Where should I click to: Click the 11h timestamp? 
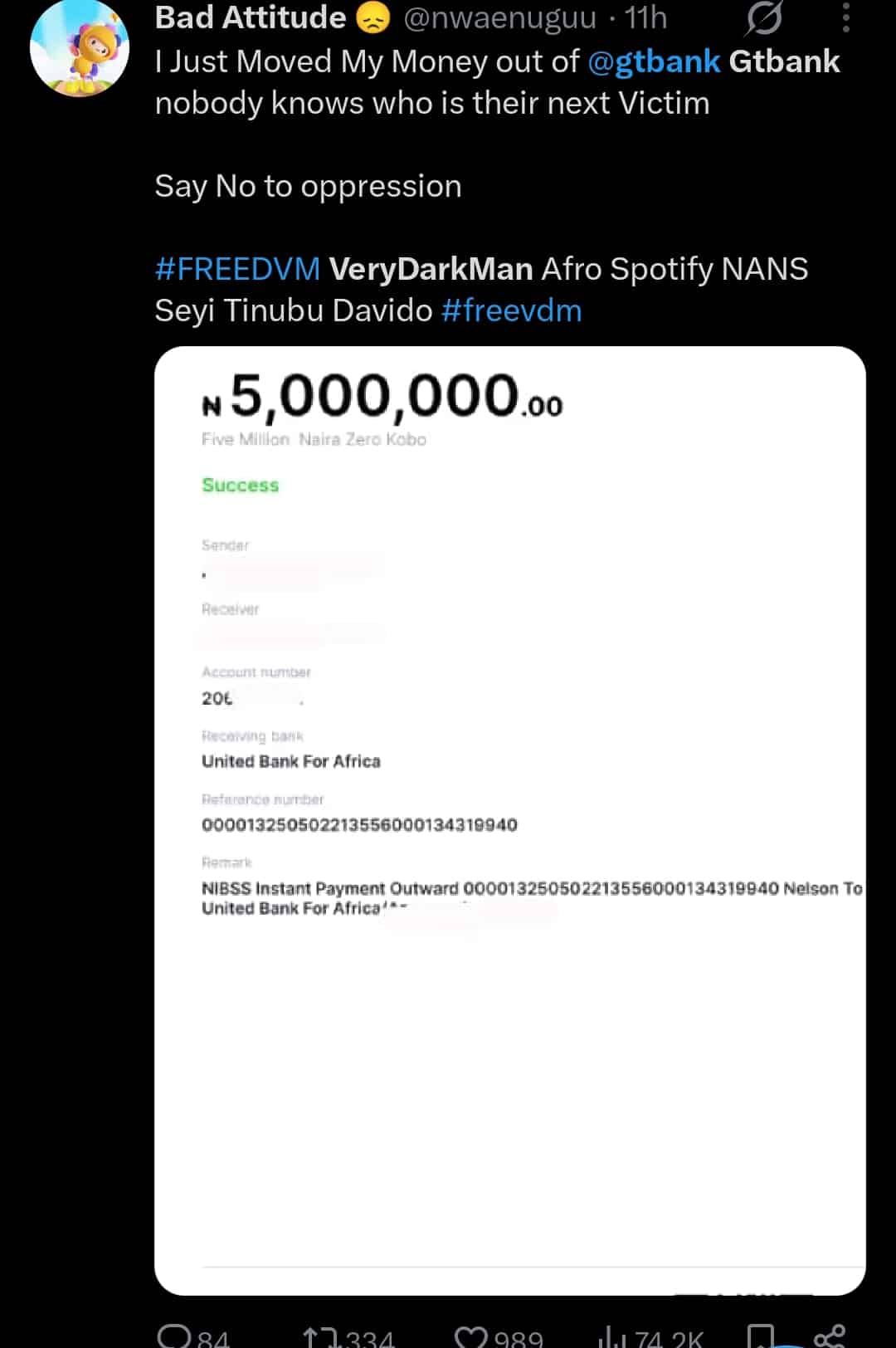pos(645,18)
